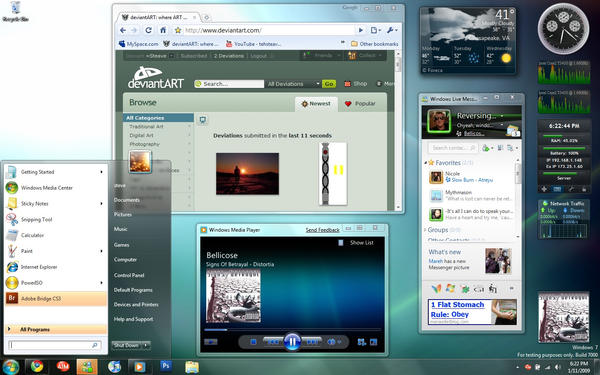
Task: Open Help and Support
Action: pos(133,319)
